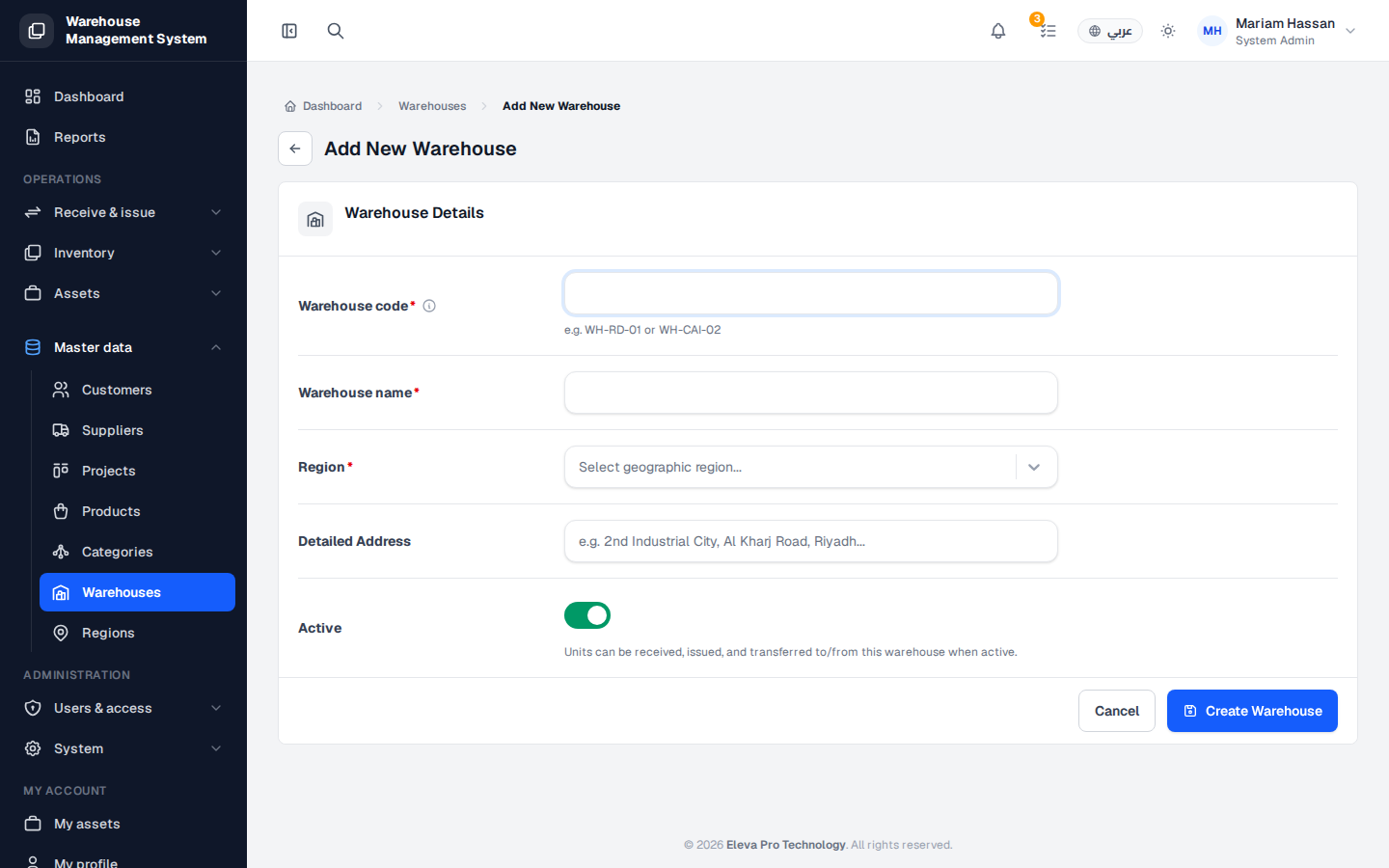This screenshot has width=1389, height=868.
Task: Open Reports in the sidebar
Action: click(123, 137)
